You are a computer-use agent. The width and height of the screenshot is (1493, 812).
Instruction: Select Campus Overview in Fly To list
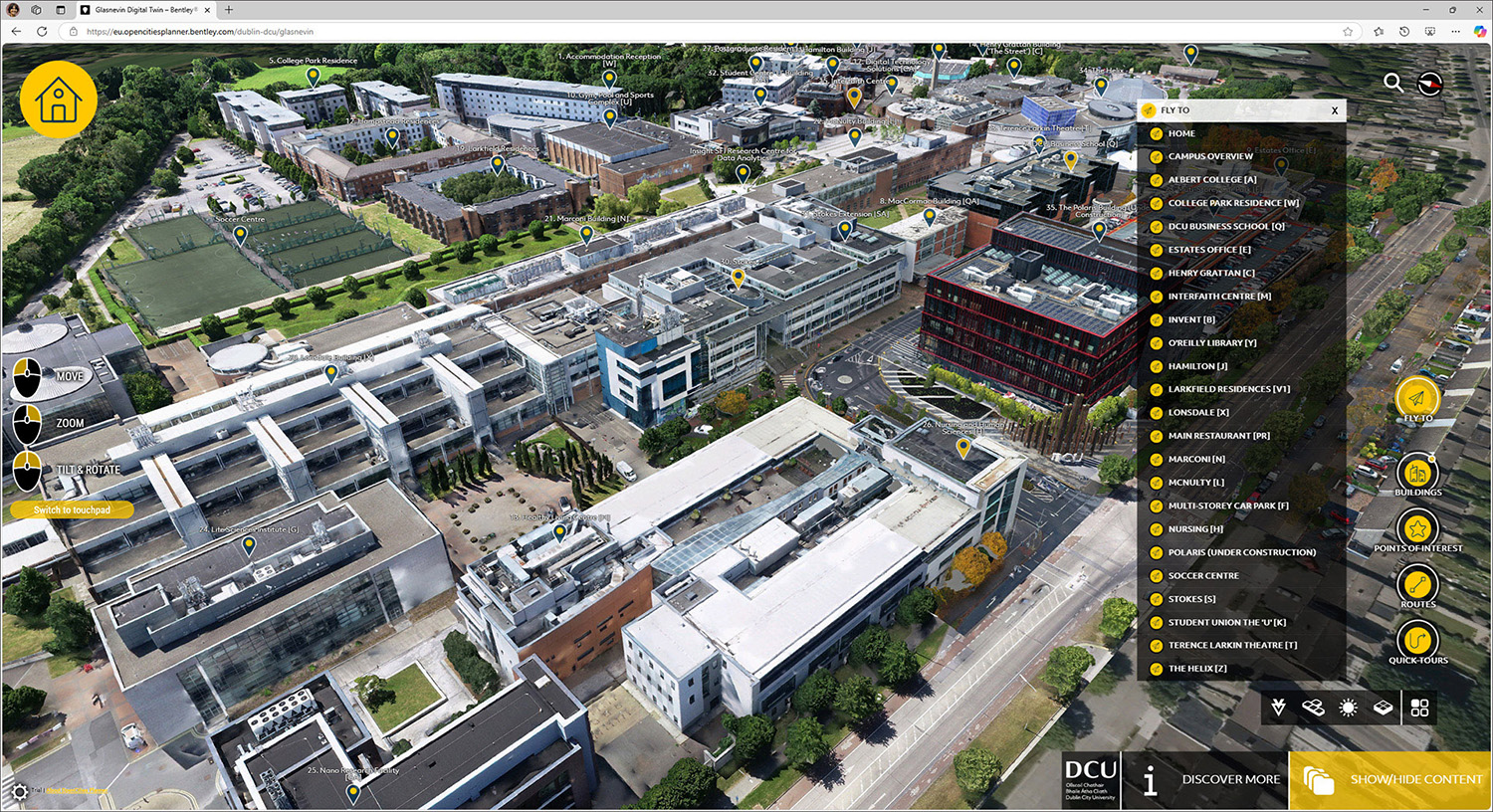pos(1210,156)
